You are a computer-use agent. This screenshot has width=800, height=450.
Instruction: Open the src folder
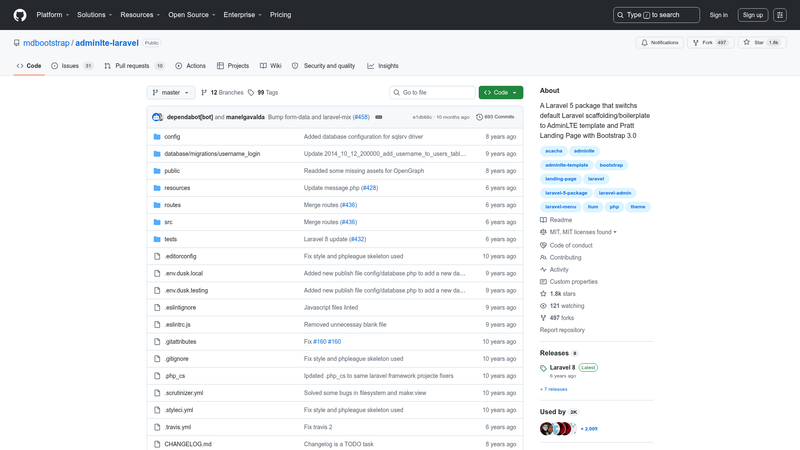tap(168, 222)
